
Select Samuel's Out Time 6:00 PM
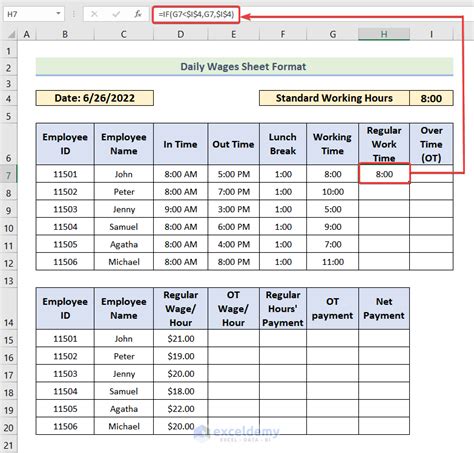point(233,227)
